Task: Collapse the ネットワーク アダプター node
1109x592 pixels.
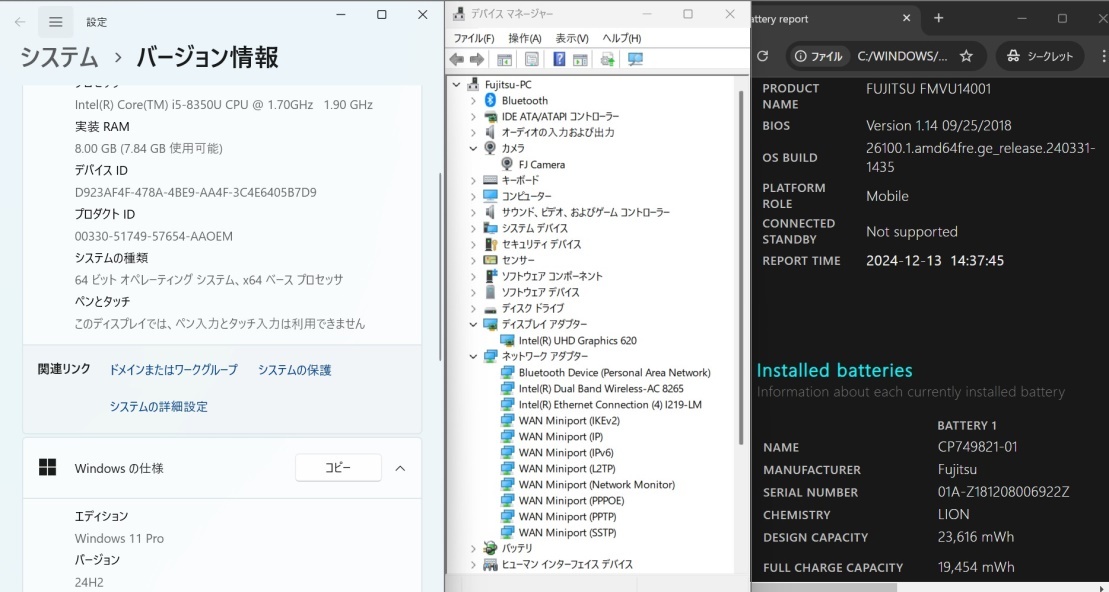Action: pos(473,356)
